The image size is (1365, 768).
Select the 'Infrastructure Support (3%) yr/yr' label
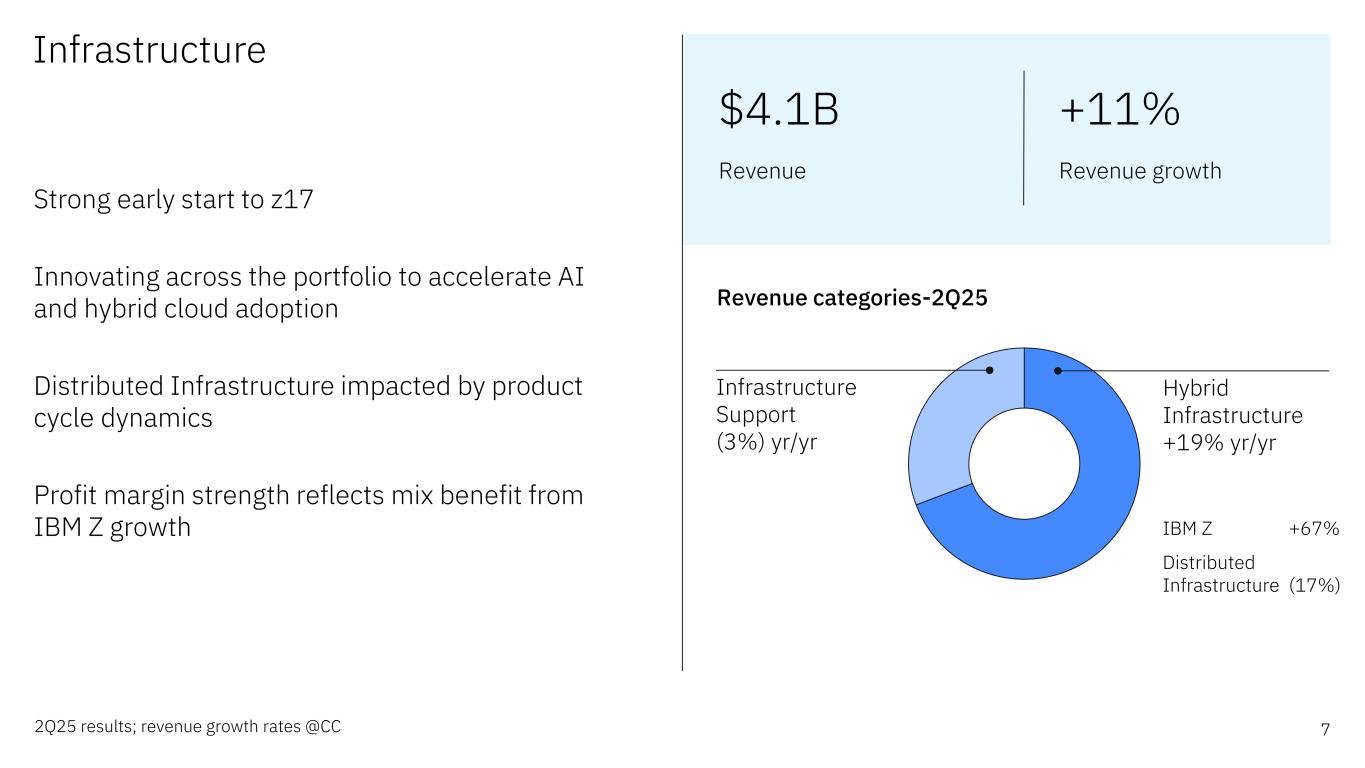click(786, 415)
